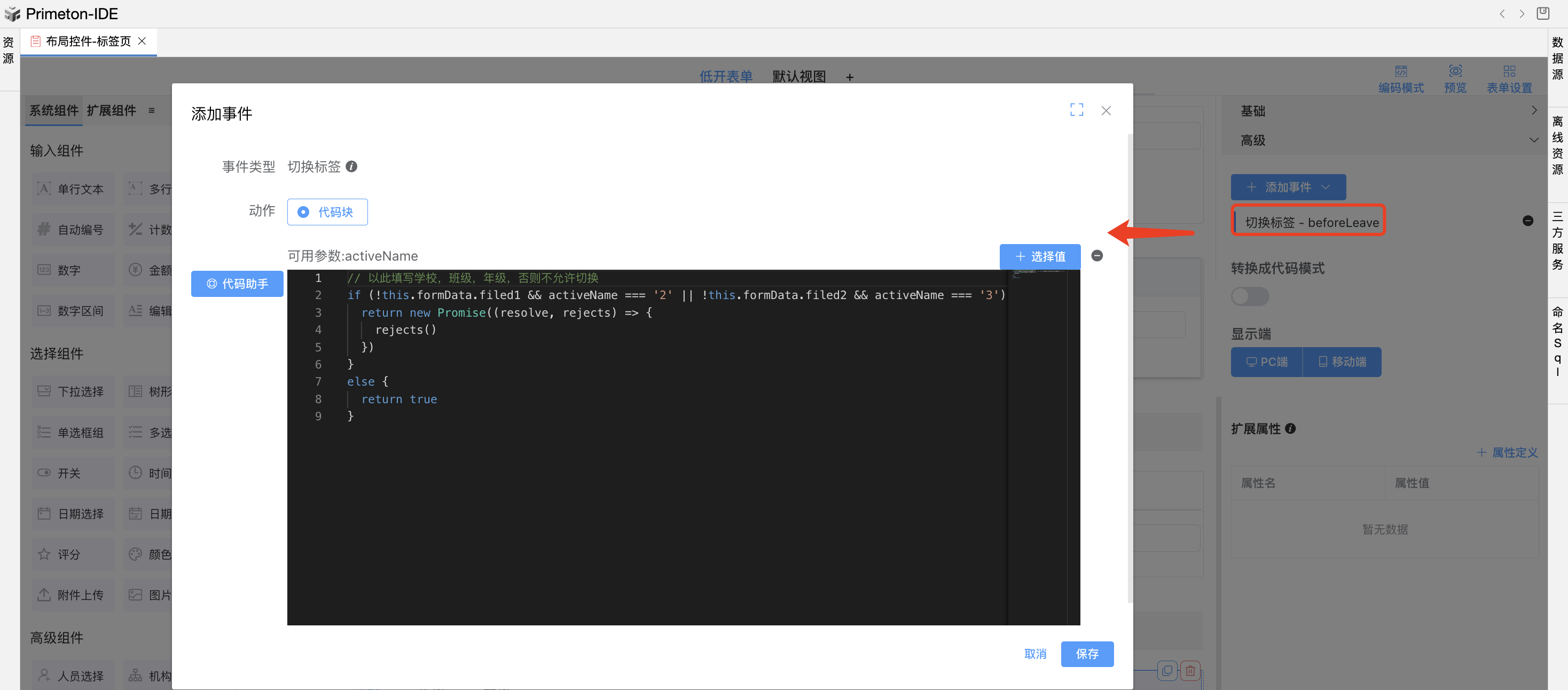Click the 预览 preview icon
The width and height of the screenshot is (1568, 690).
(1455, 72)
